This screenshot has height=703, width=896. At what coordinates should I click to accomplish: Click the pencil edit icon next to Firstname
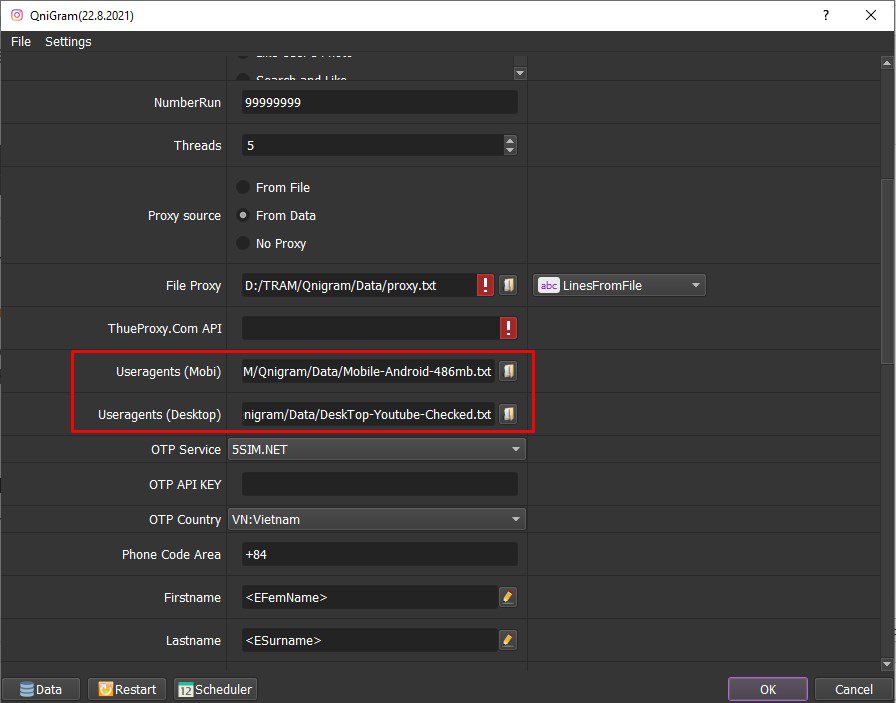point(507,597)
